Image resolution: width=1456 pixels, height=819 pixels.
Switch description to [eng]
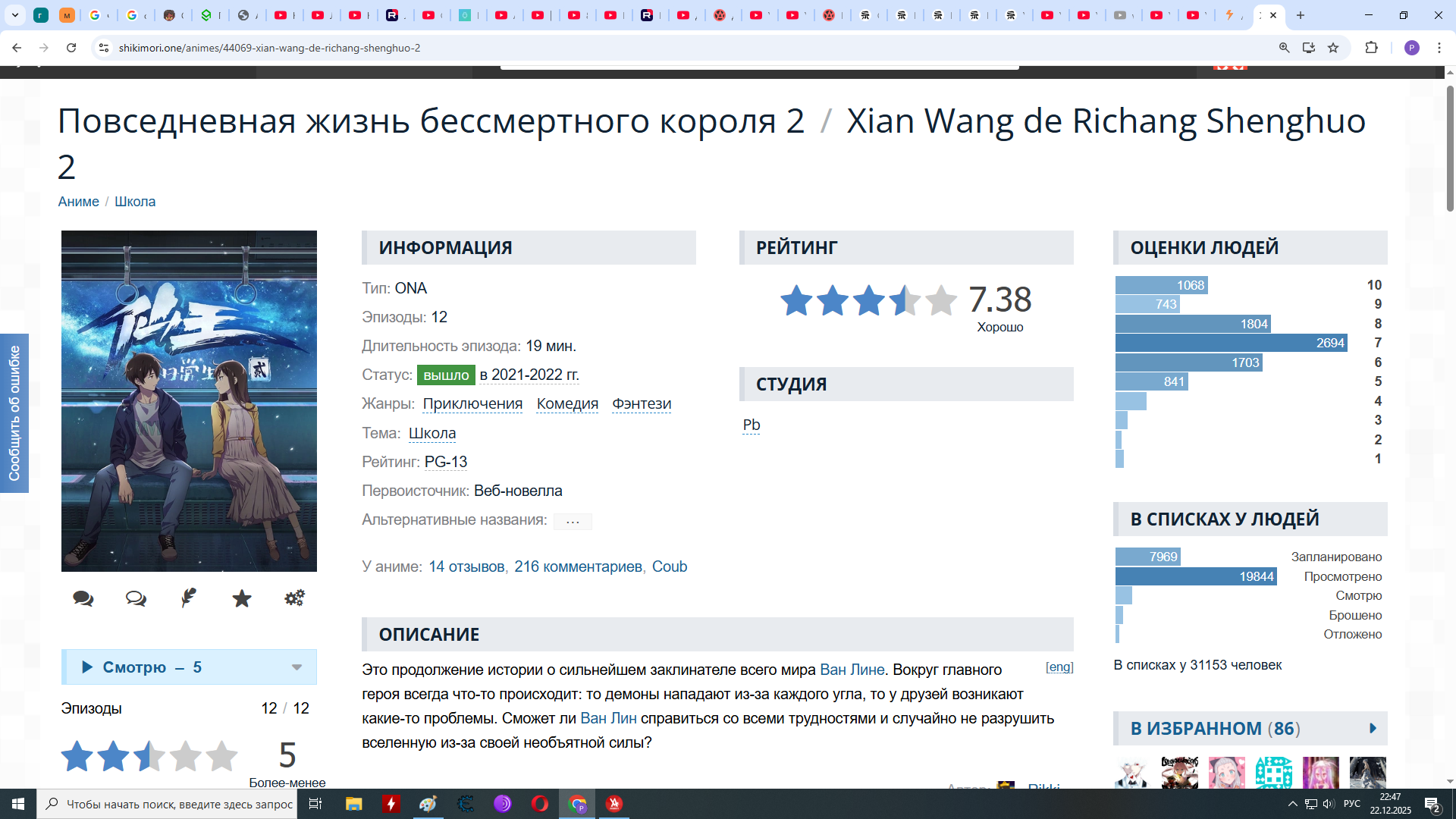tap(1059, 667)
